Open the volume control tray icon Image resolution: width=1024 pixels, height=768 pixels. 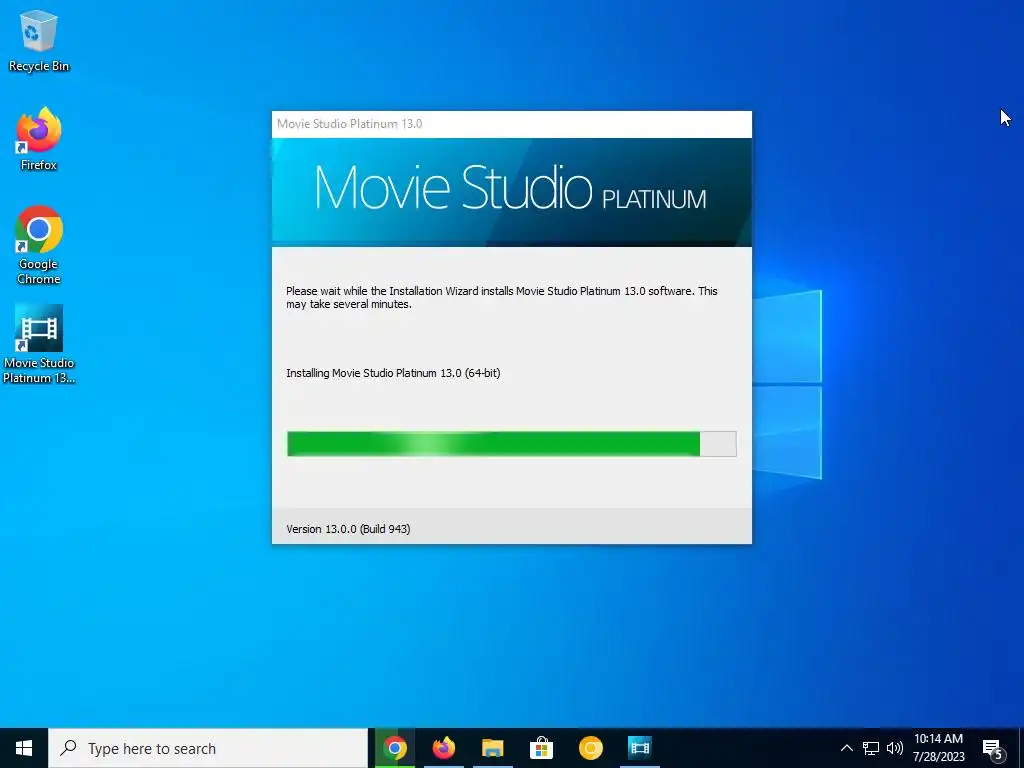(x=895, y=748)
